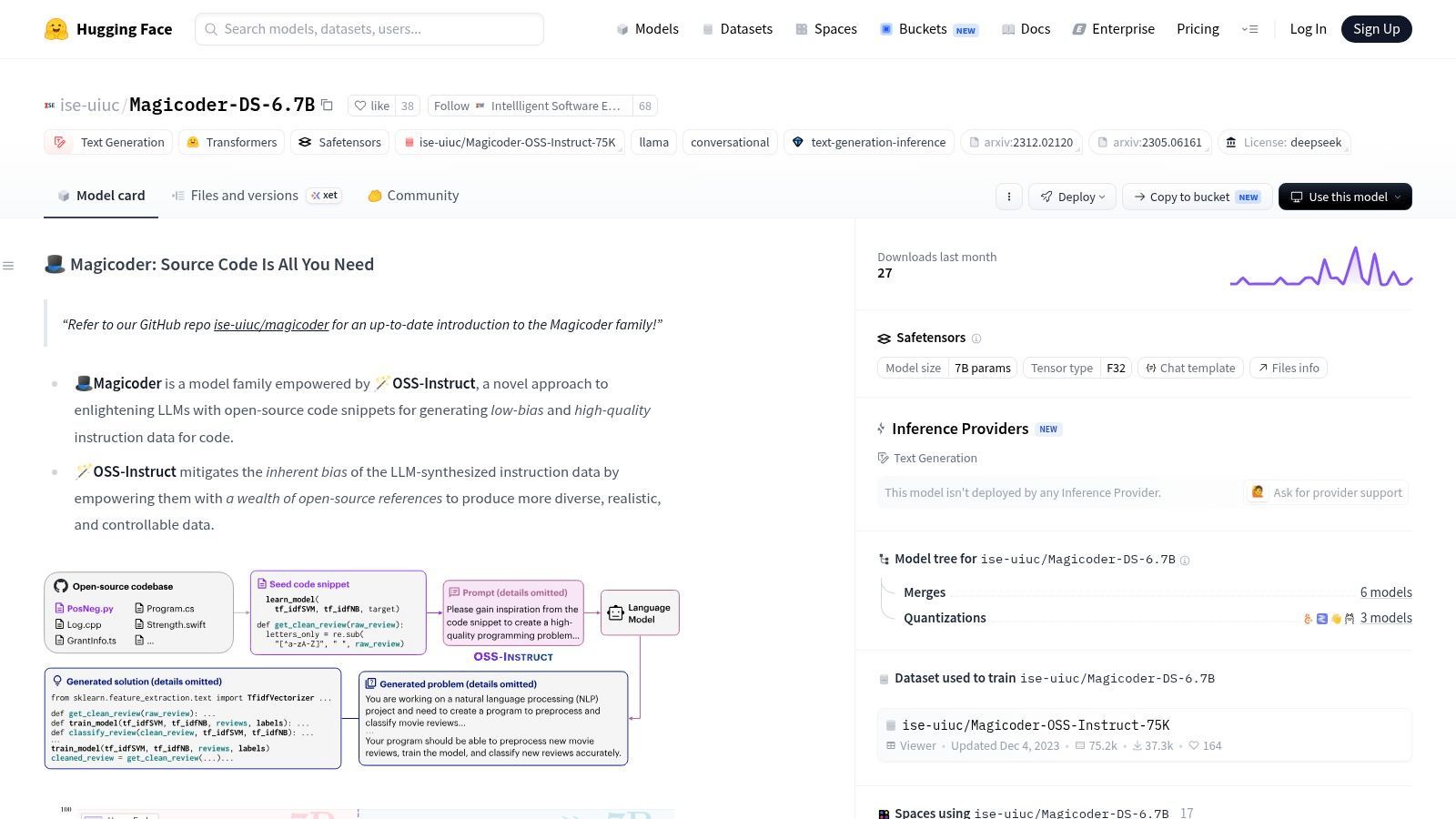Open the navigation overflow menu icon
The height and width of the screenshot is (819, 1456).
(1250, 29)
